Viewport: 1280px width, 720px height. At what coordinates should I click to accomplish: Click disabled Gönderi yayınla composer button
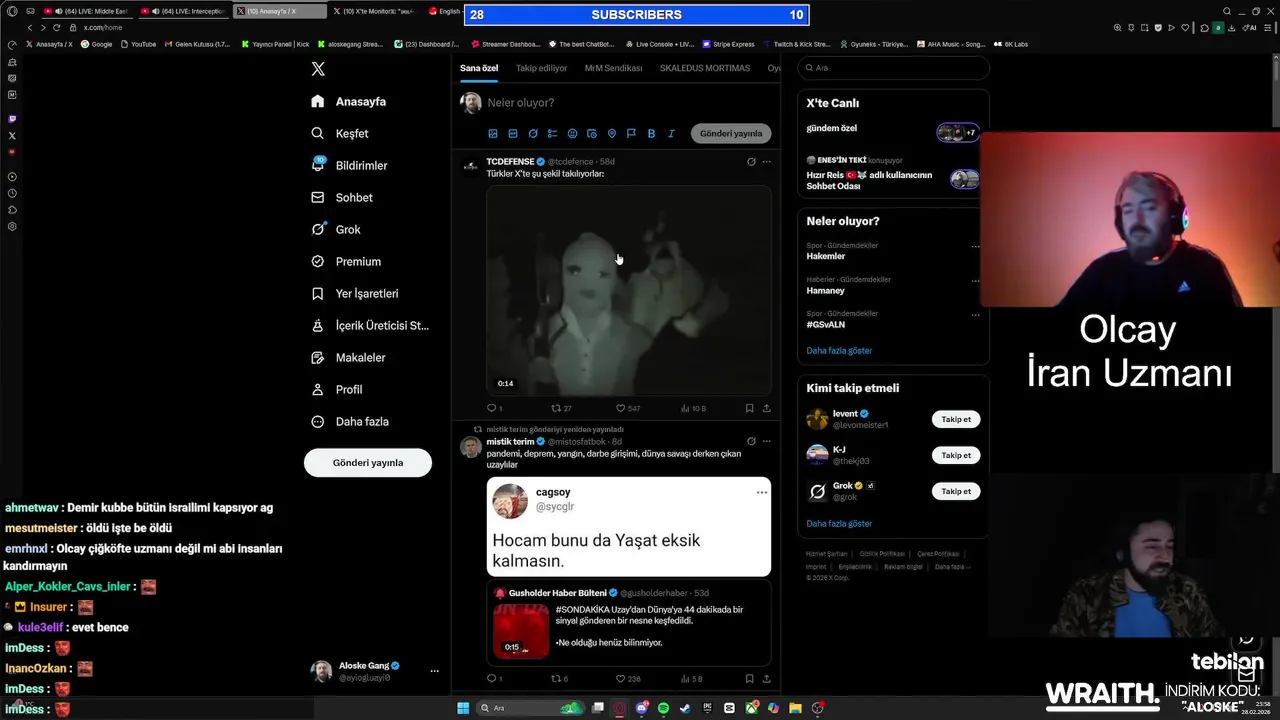pos(731,133)
